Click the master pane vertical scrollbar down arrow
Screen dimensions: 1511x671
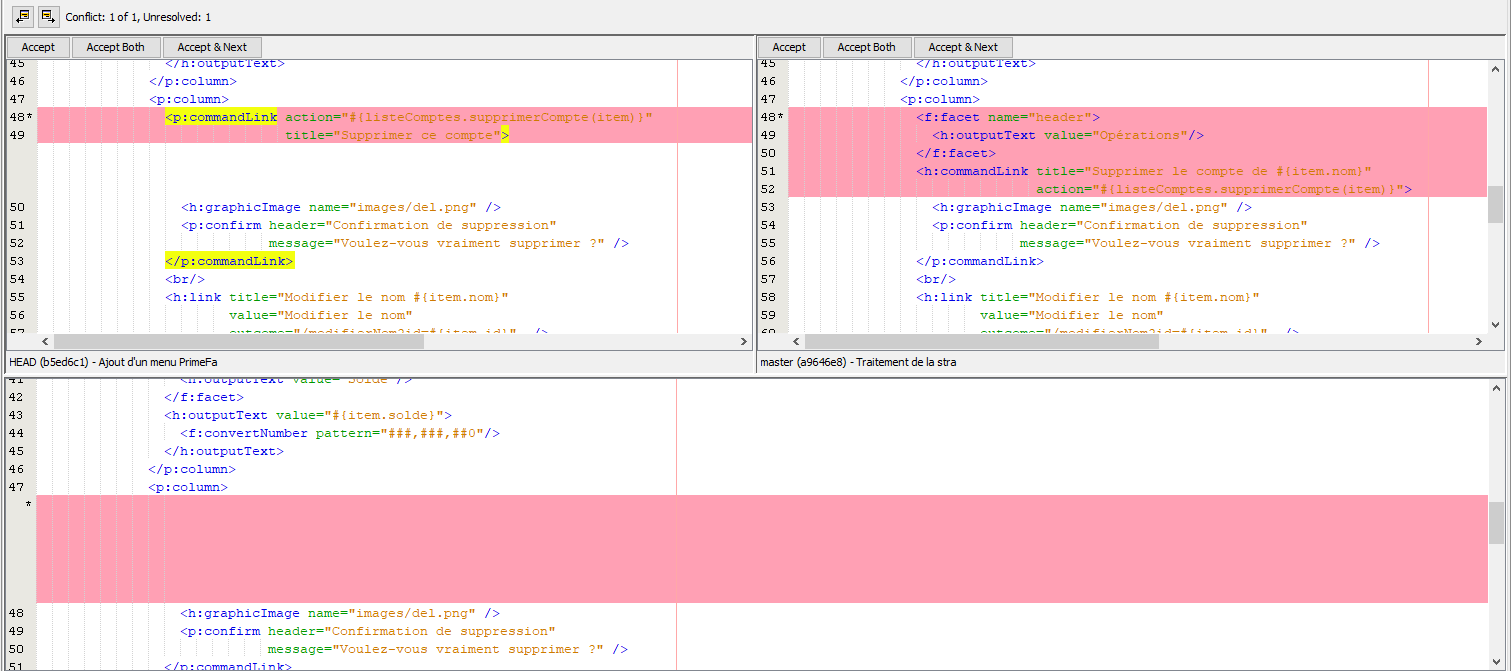click(x=1495, y=325)
